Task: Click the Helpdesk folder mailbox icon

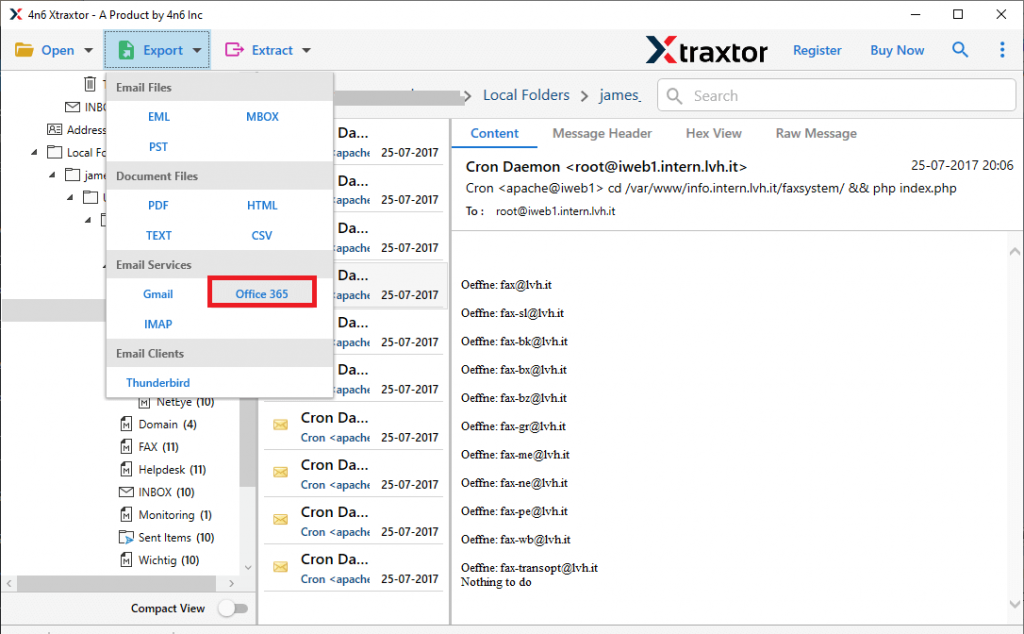Action: tap(126, 469)
